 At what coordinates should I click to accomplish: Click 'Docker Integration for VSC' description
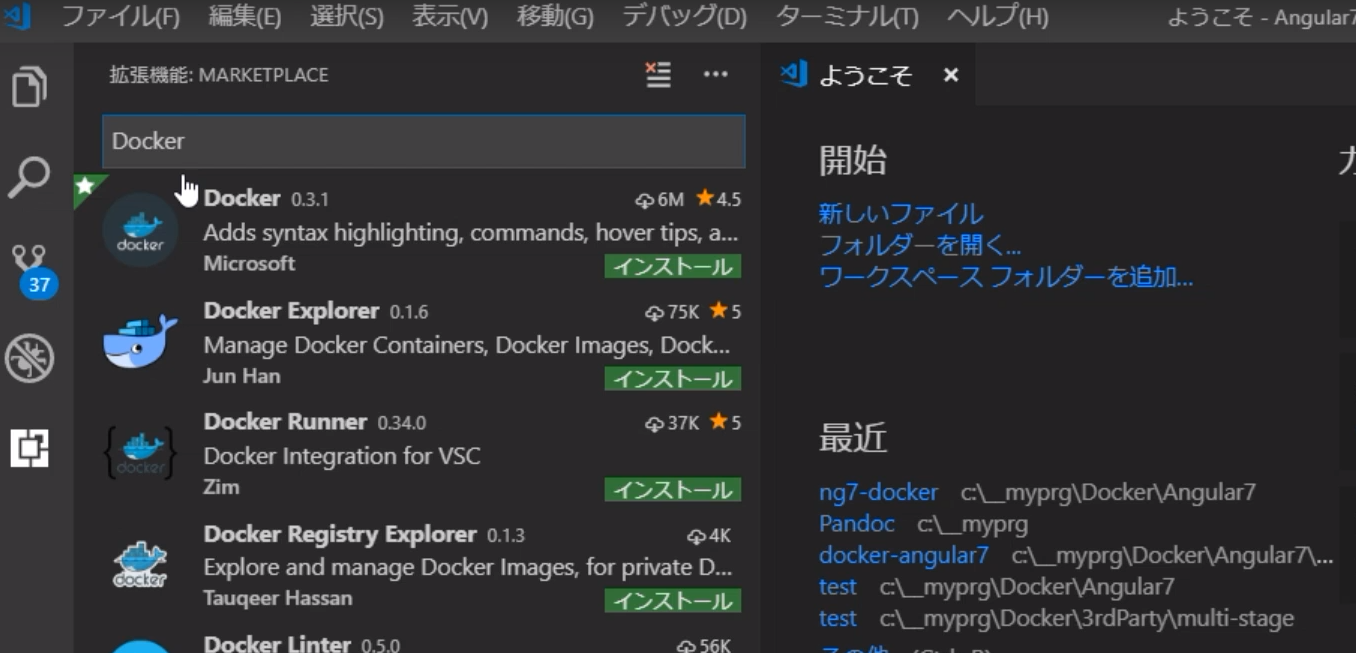pyautogui.click(x=342, y=456)
